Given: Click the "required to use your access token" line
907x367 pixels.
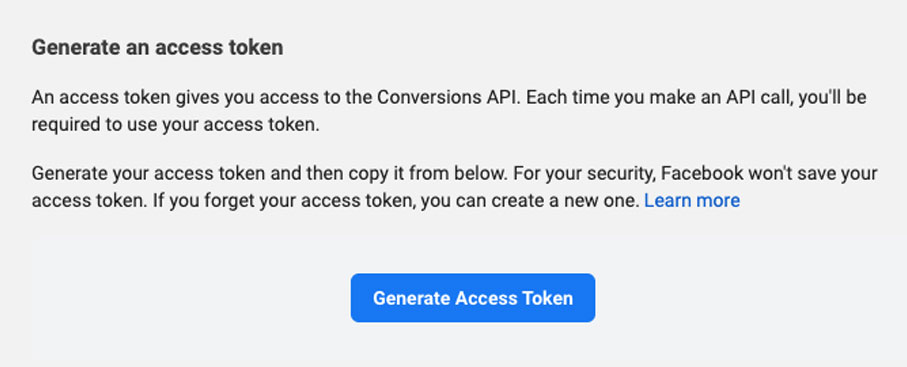Looking at the screenshot, I should (x=175, y=125).
